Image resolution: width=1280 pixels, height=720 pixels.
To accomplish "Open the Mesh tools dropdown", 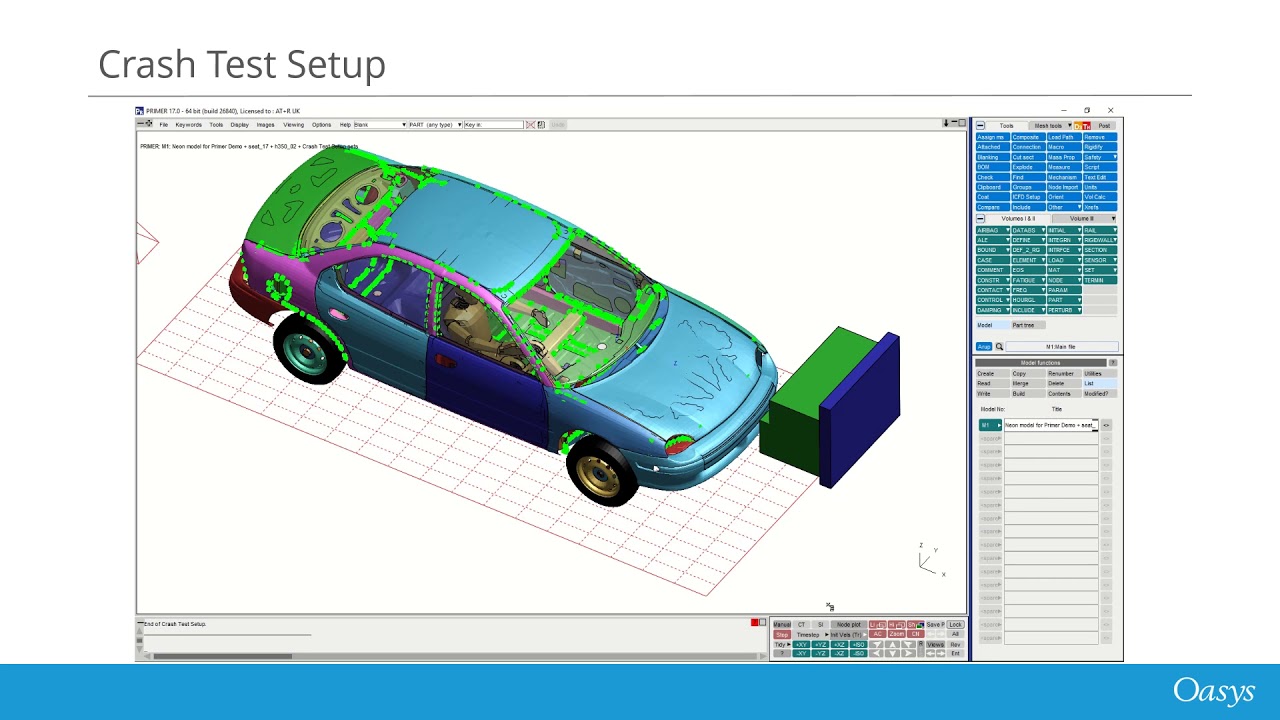I will 1051,126.
